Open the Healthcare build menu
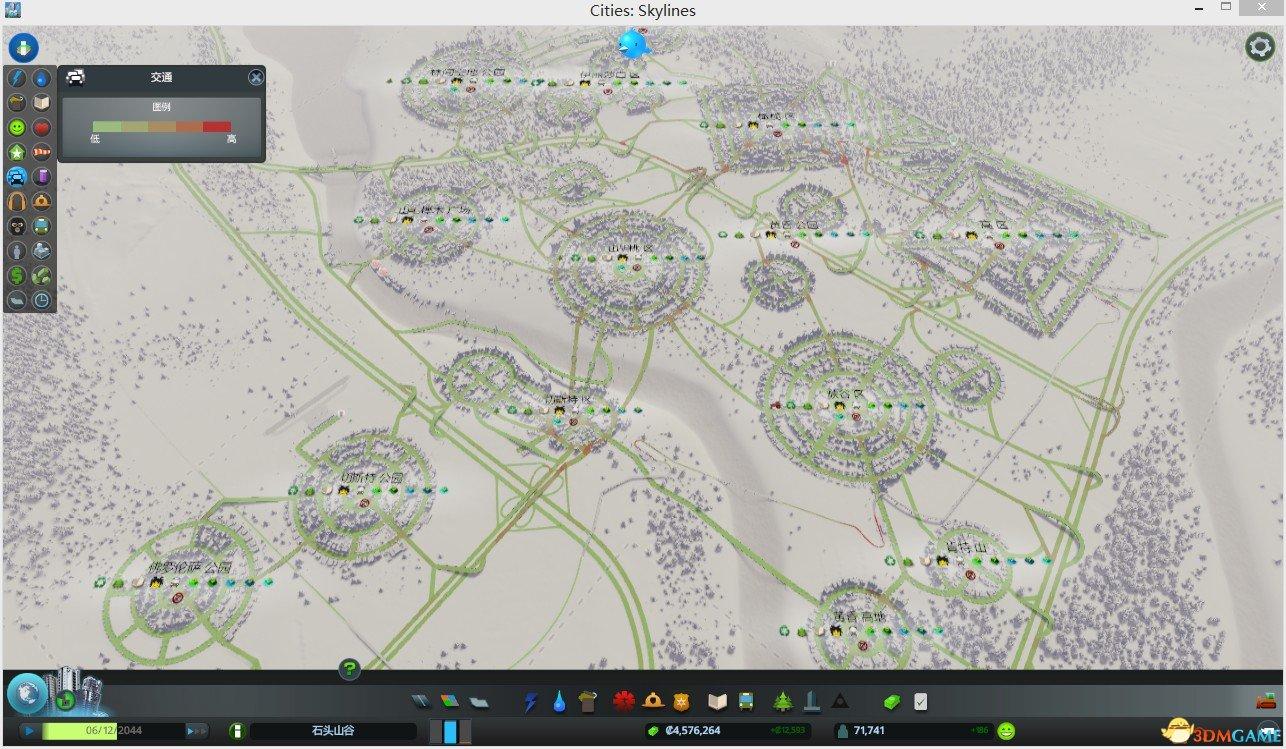1286x749 pixels. (x=625, y=702)
